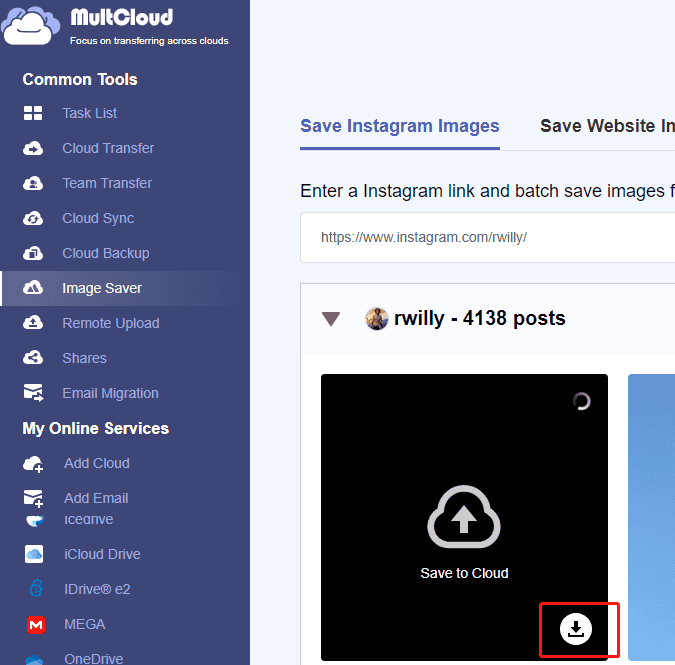Click the Cloud Sync icon
The width and height of the screenshot is (675, 665).
coord(33,218)
